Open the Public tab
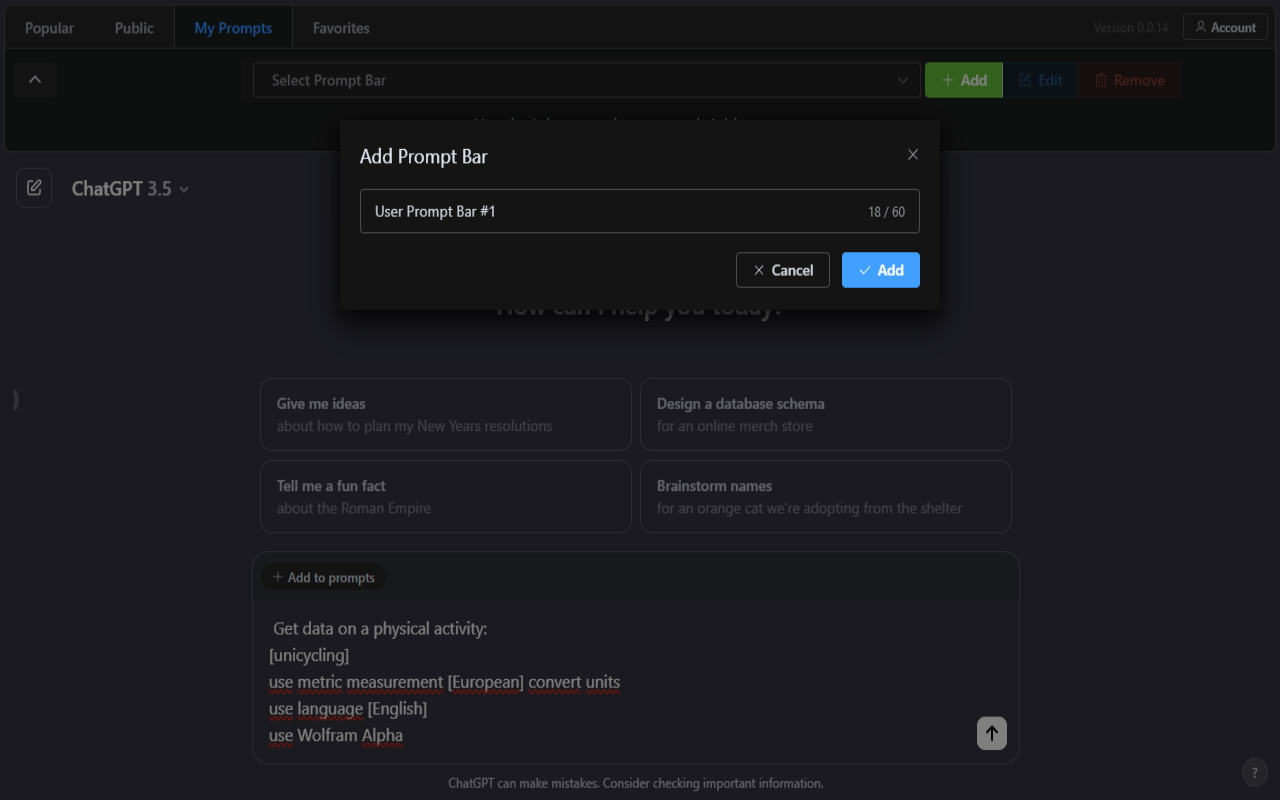Viewport: 1280px width, 800px height. [134, 28]
